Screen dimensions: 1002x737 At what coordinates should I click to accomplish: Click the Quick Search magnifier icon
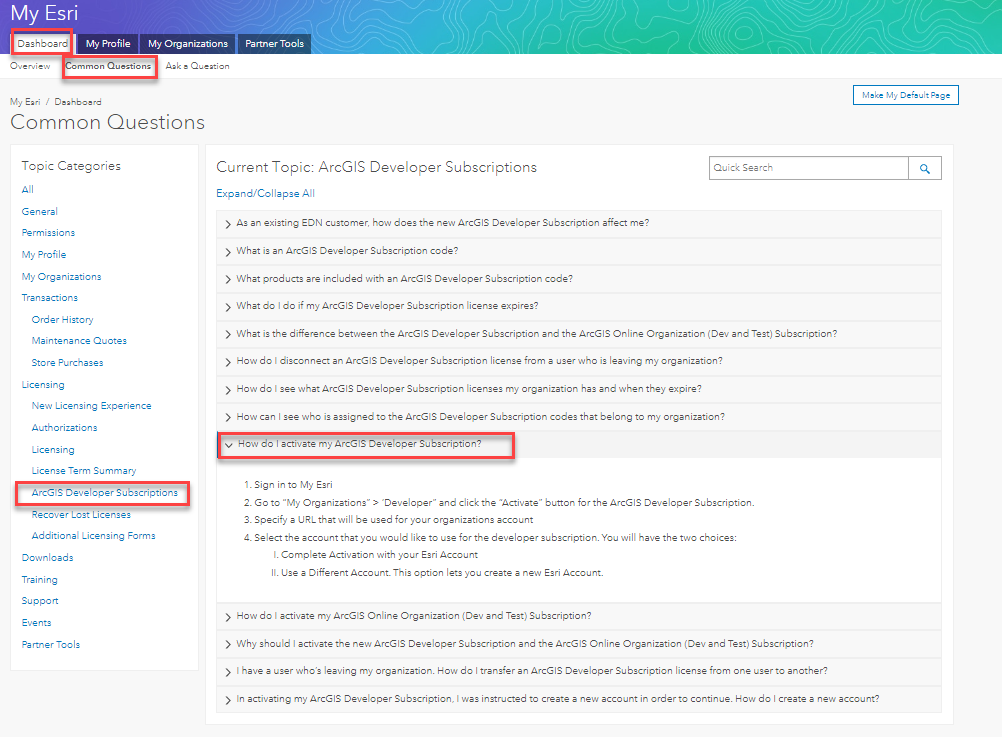(924, 168)
